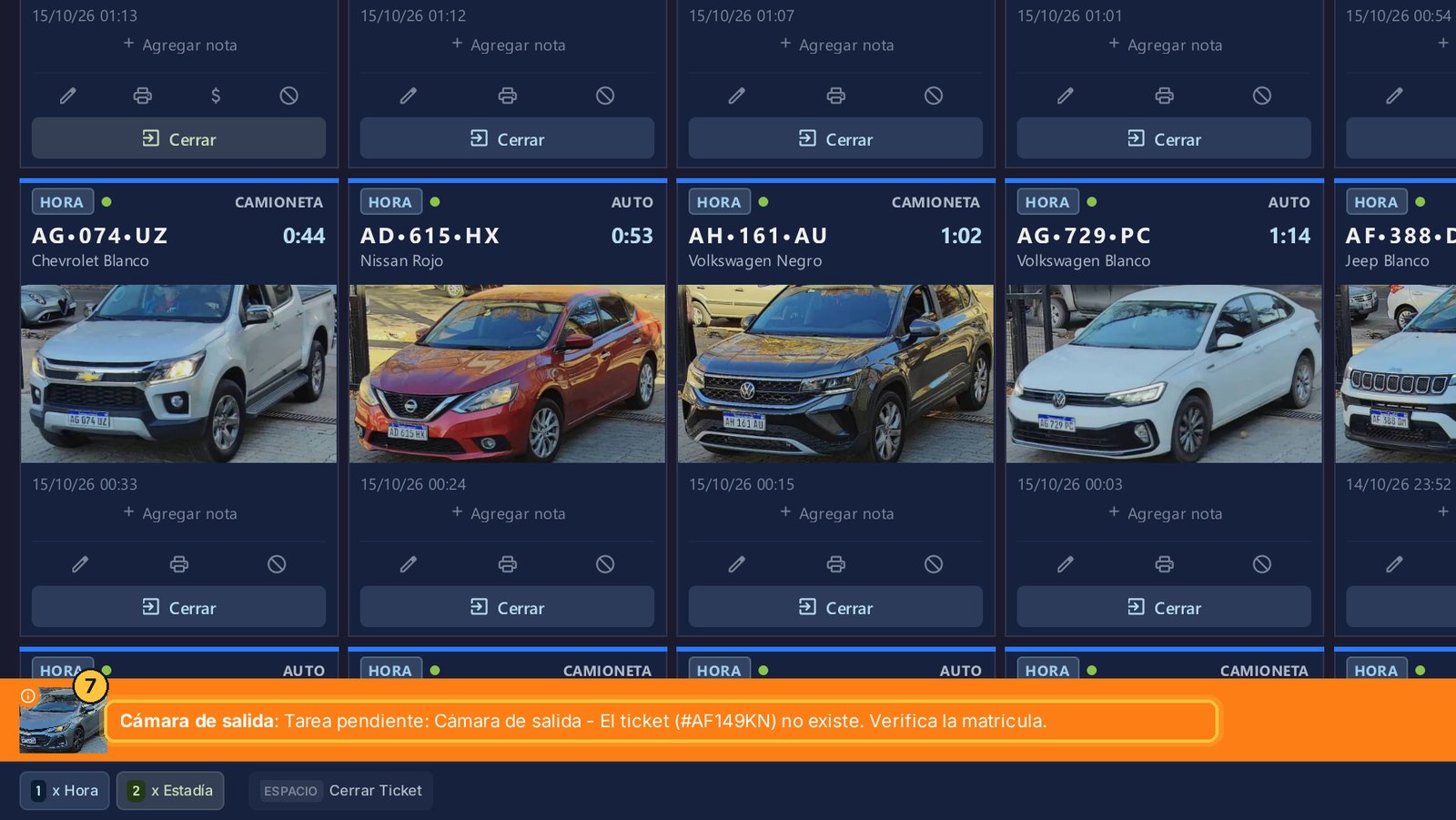Screen dimensions: 1456x820
Task: Open the white Chevrolet pickup photo
Action: 178,374
